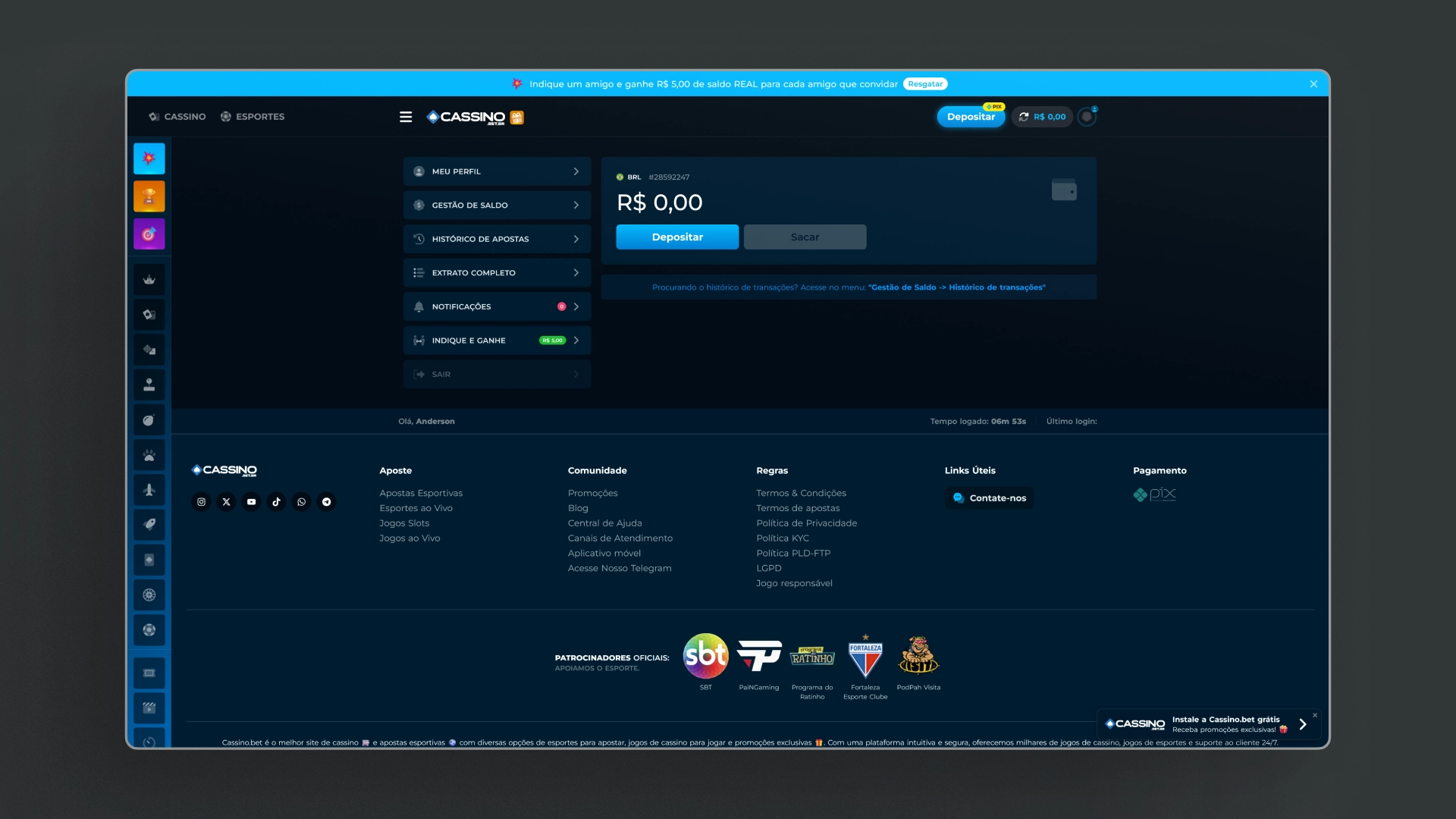The image size is (1456, 819).
Task: Select the joystick sidebar icon
Action: pos(149,384)
